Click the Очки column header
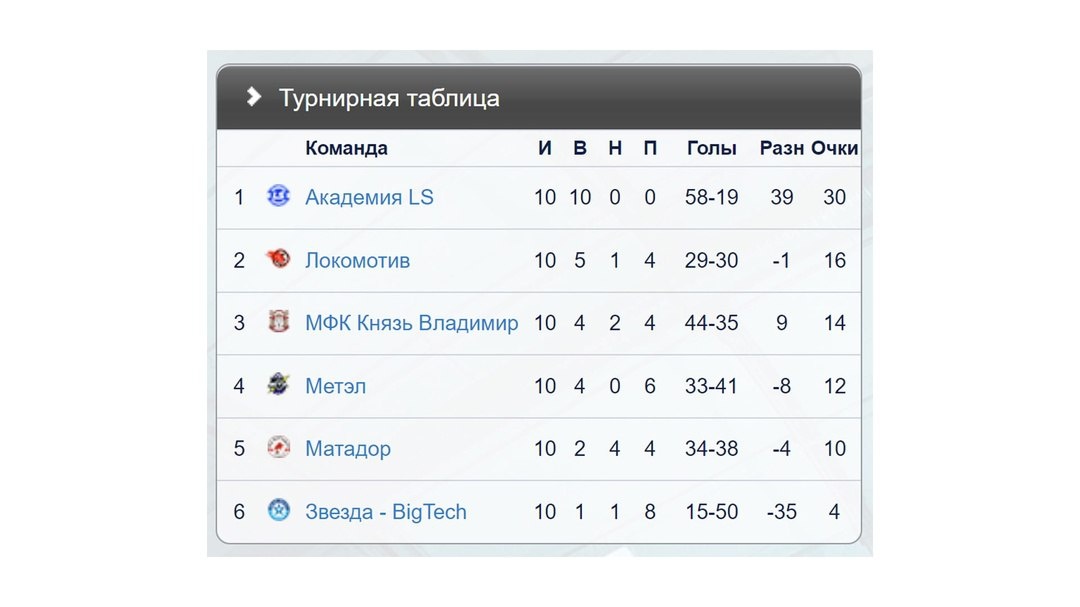The image size is (1080, 607). (834, 148)
